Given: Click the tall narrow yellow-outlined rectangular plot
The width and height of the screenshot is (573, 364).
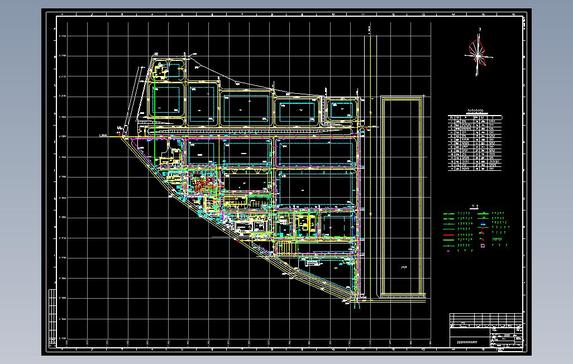Looking at the screenshot, I should 403,196.
